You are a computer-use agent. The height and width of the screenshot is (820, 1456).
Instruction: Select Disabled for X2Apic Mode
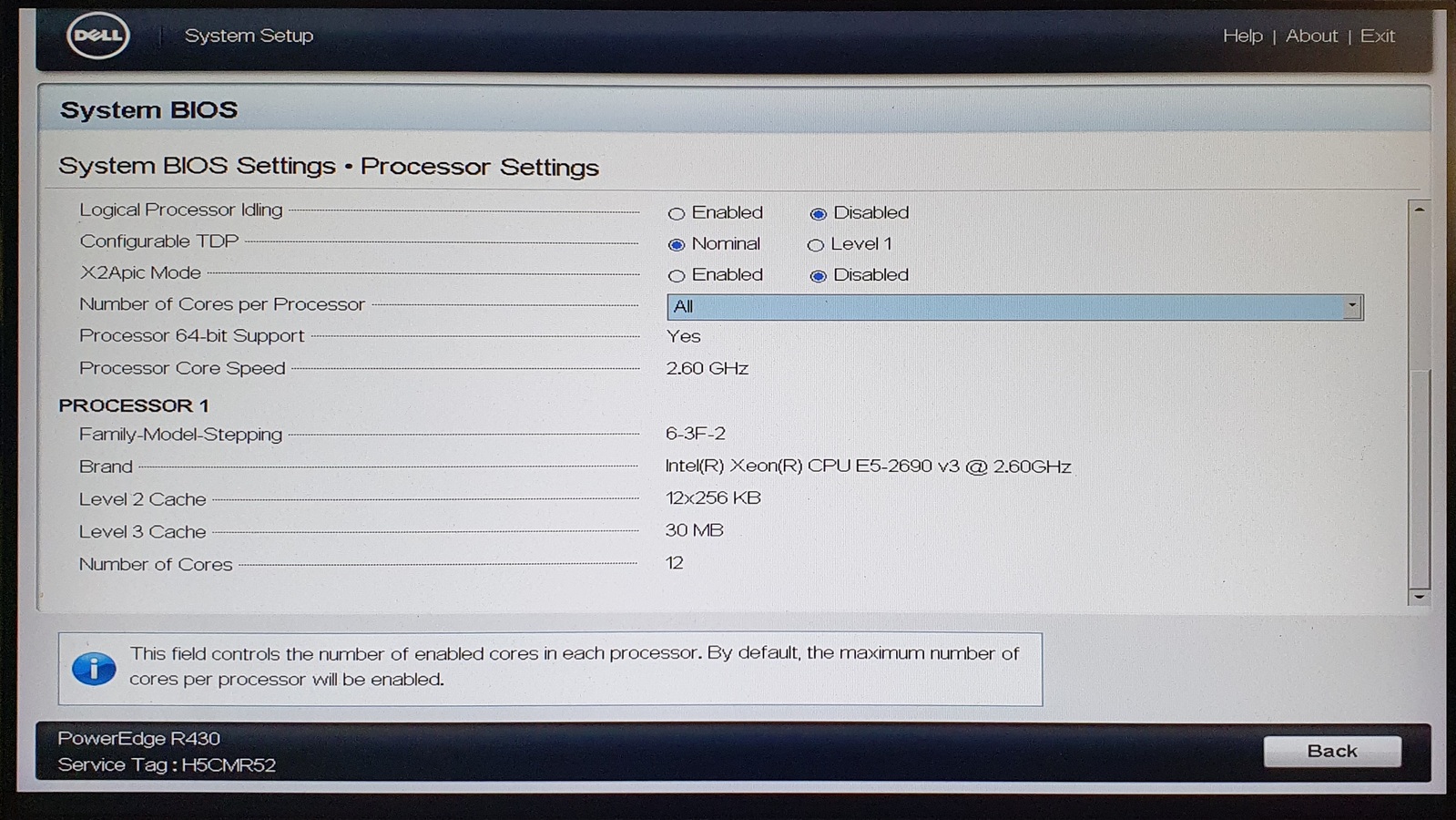click(x=818, y=275)
